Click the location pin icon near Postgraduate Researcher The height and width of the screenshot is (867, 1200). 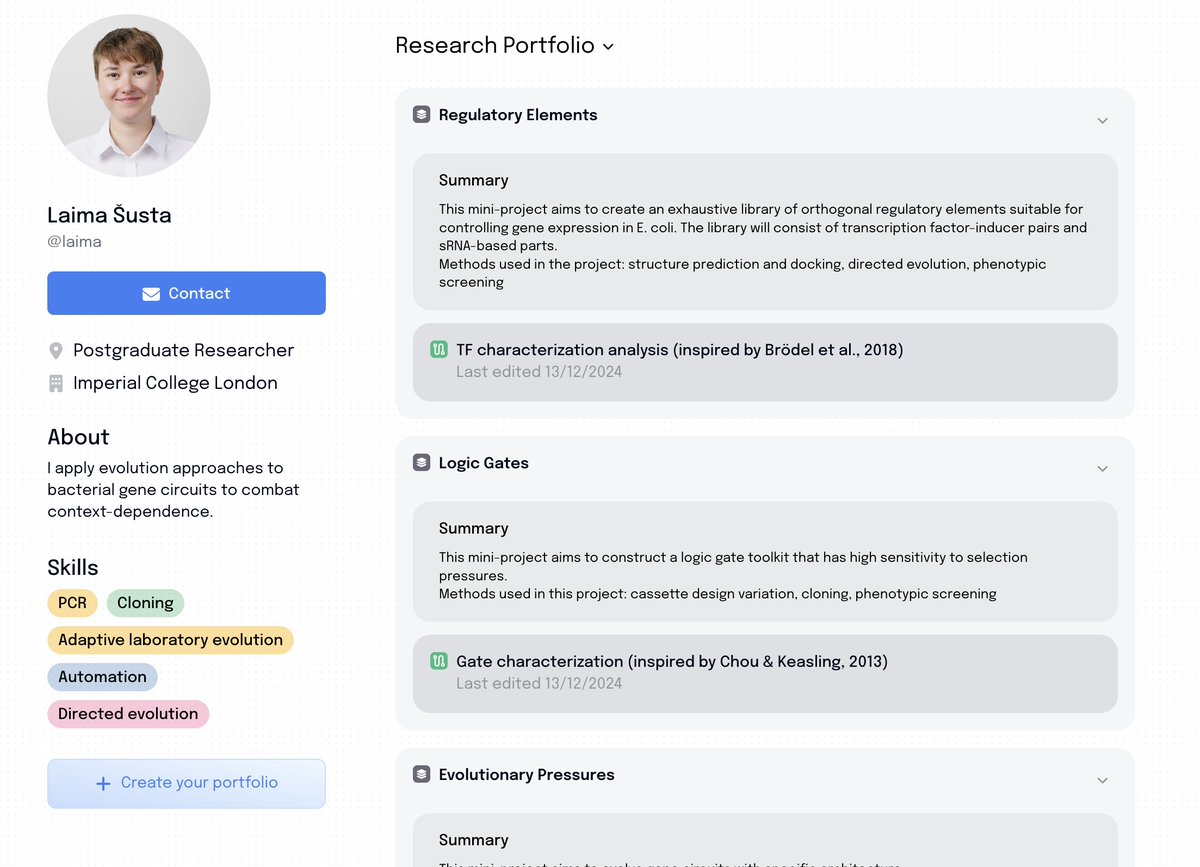(56, 351)
